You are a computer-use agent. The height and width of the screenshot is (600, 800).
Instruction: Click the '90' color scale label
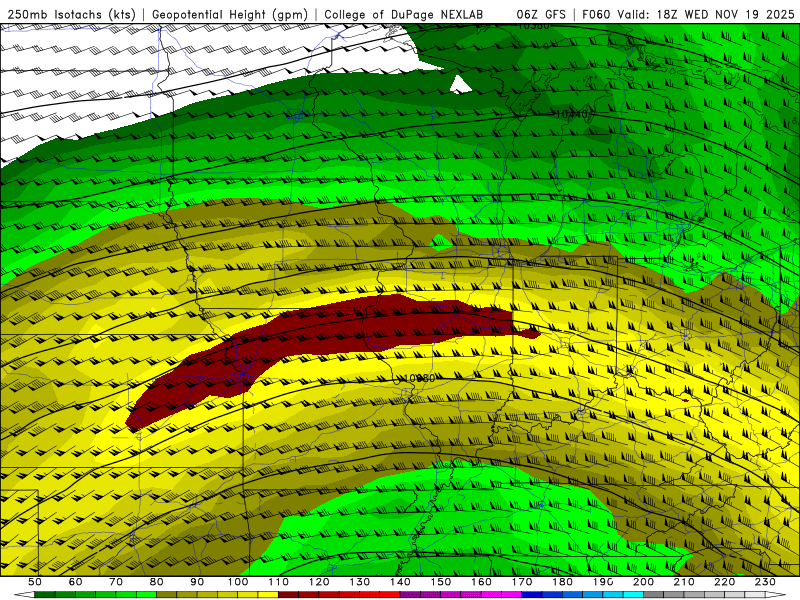197,582
